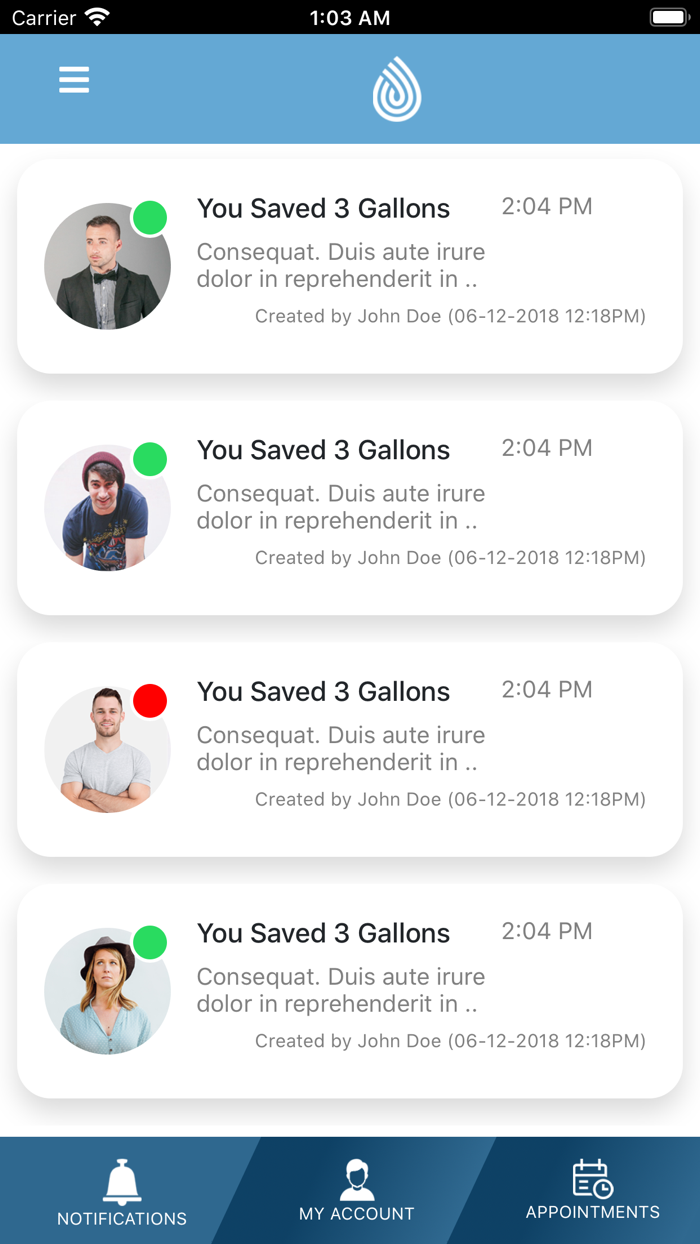This screenshot has height=1244, width=700.
Task: Open first 'You Saved 3 Gallons' notification title
Action: 323,208
